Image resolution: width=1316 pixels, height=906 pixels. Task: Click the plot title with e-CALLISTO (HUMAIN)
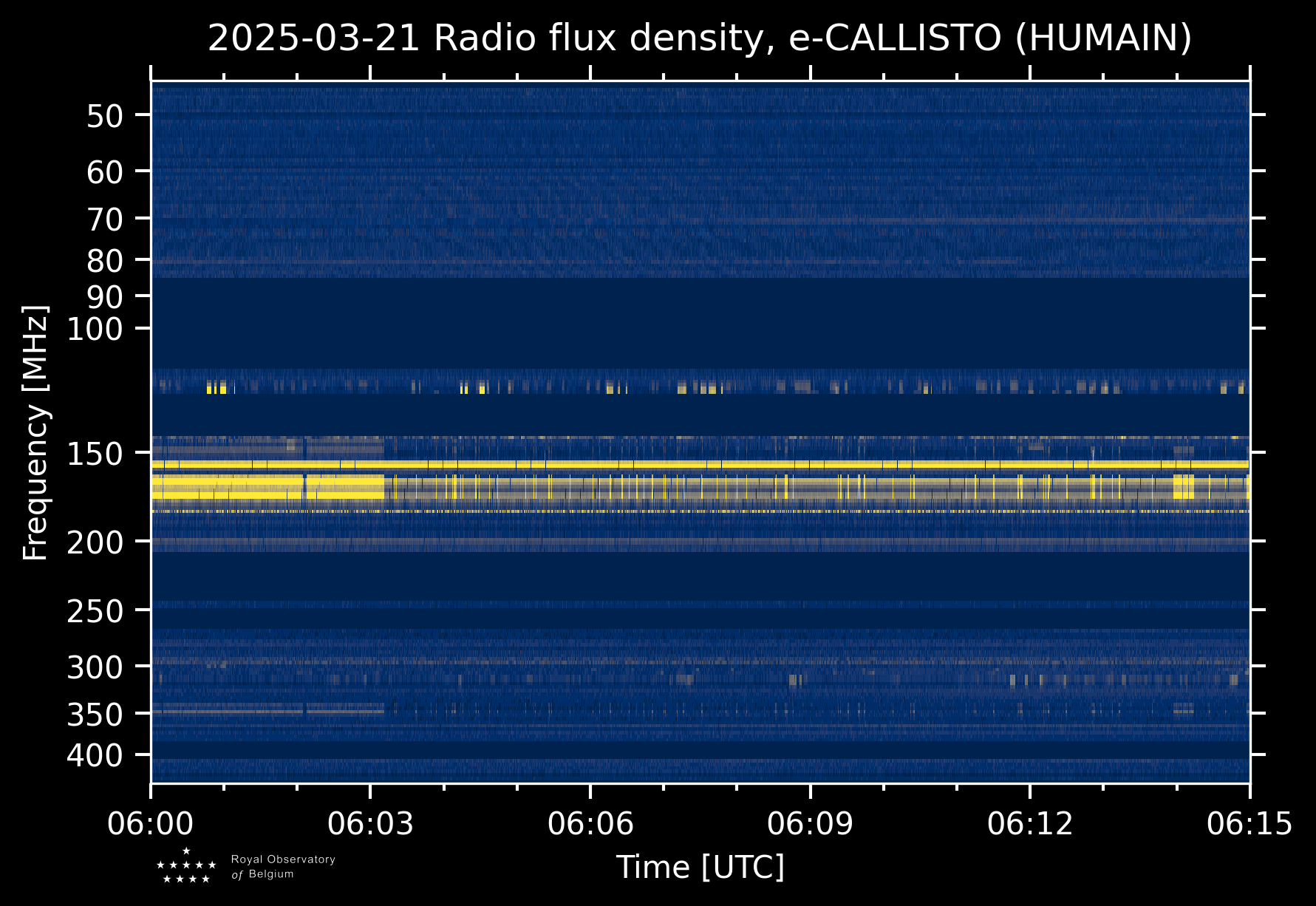(700, 38)
